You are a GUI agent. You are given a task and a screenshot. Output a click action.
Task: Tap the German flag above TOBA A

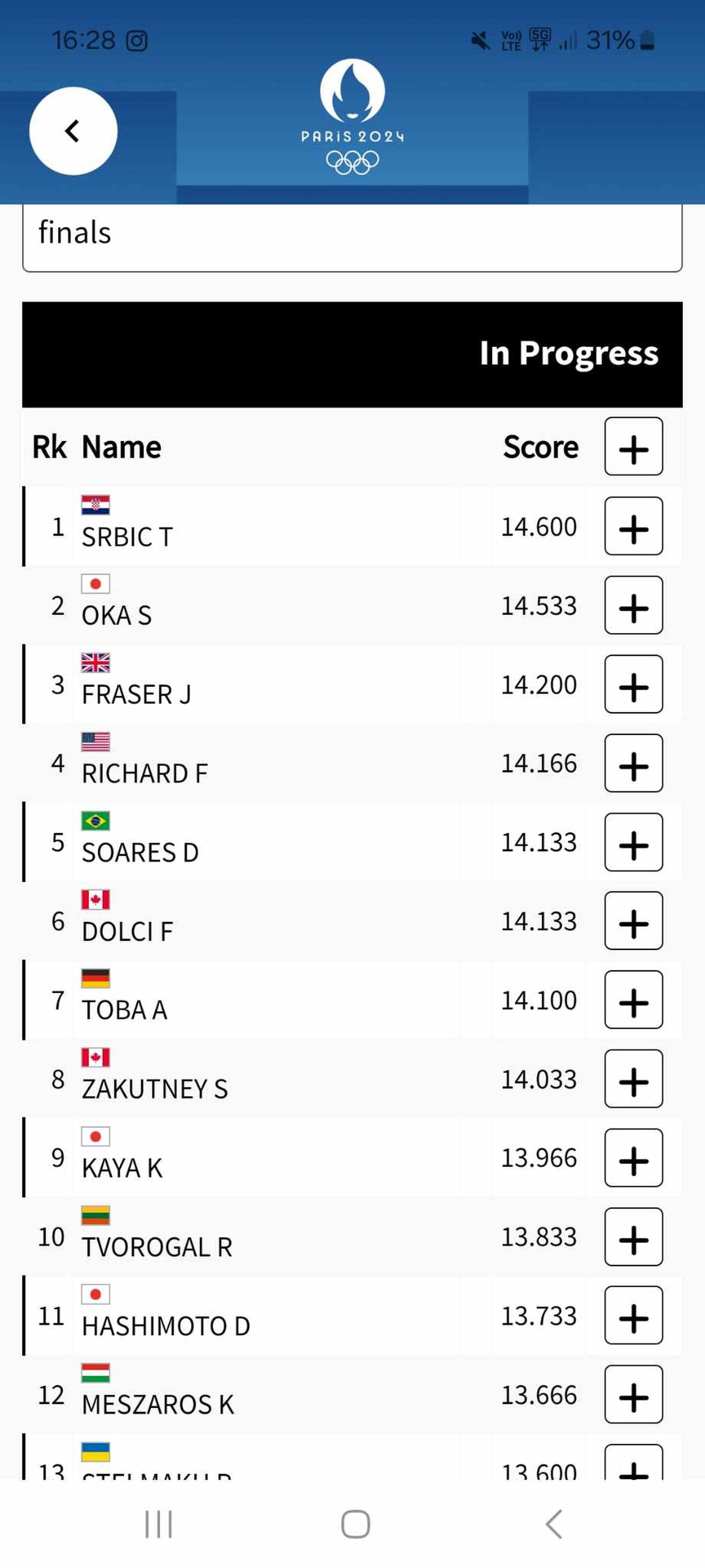click(x=95, y=978)
